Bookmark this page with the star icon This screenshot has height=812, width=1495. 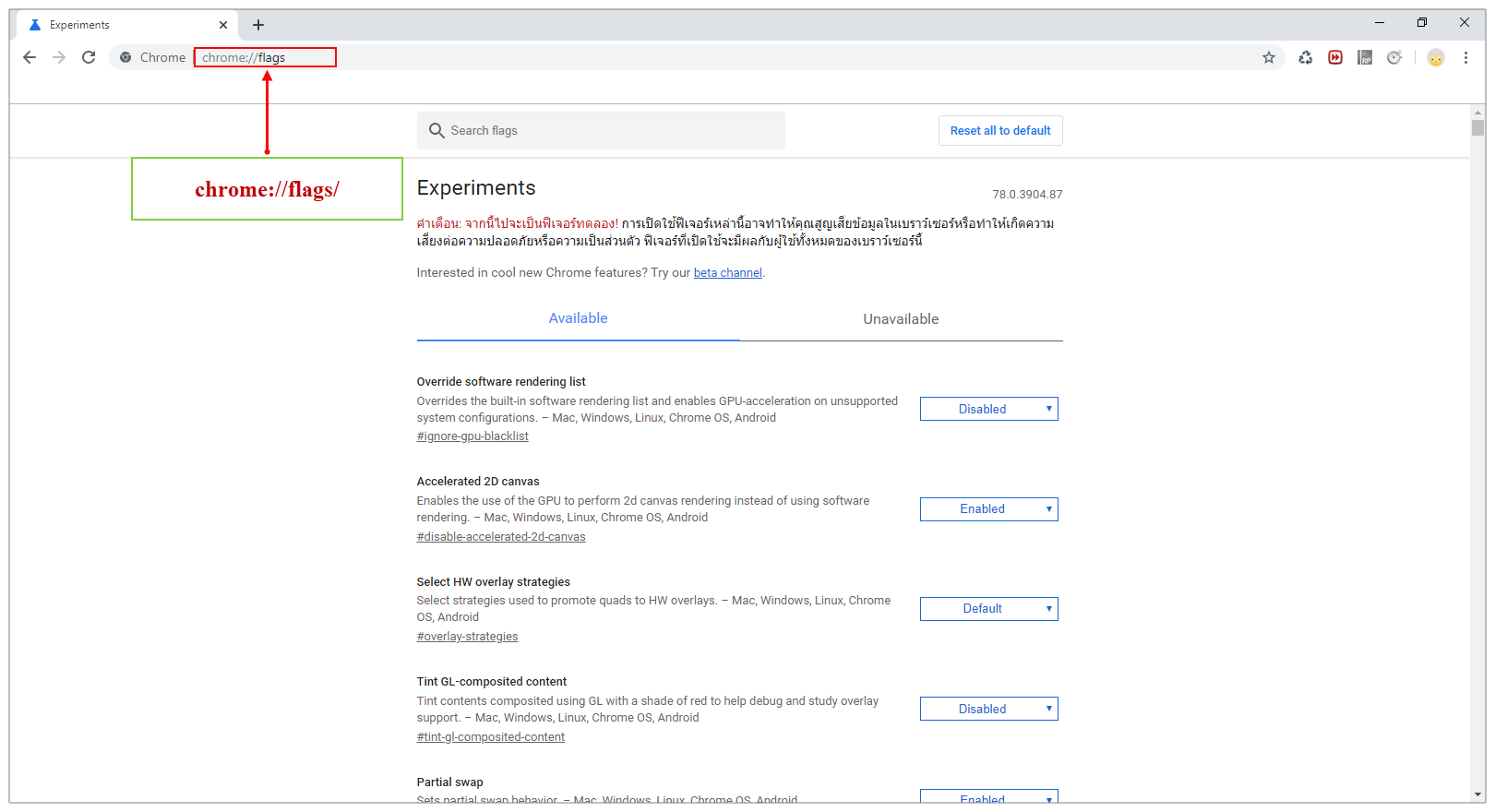coord(1269,57)
